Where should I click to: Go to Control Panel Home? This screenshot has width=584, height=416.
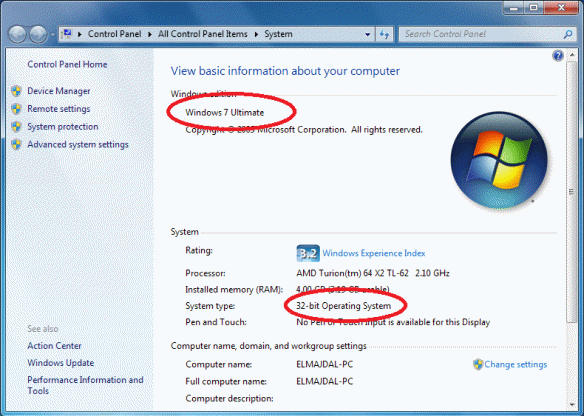click(x=67, y=64)
